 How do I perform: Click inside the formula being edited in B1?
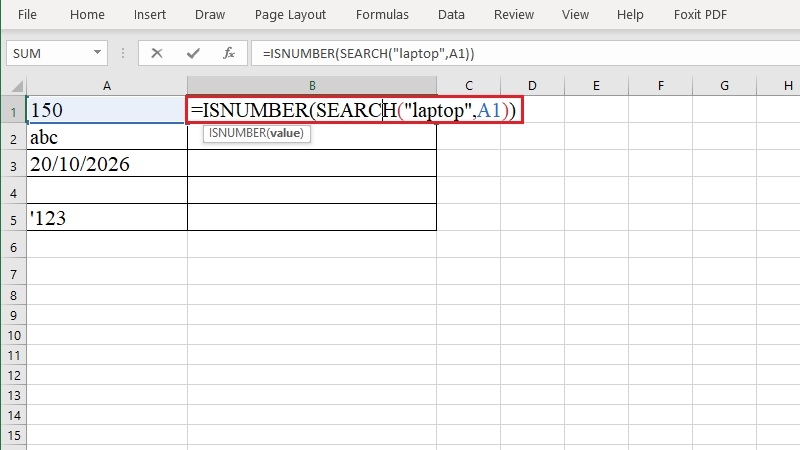point(354,110)
